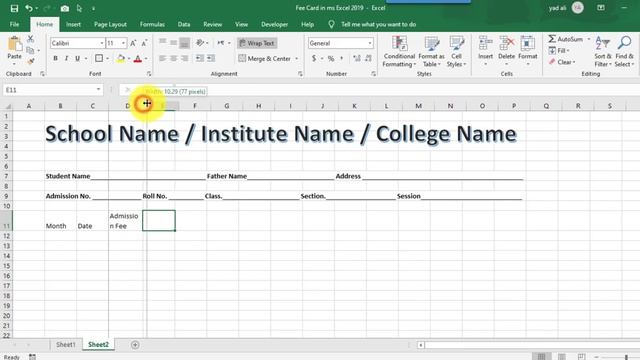Expand the AutoSum dropdown arrow
The height and width of the screenshot is (360, 640).
pyautogui.click(x=589, y=39)
